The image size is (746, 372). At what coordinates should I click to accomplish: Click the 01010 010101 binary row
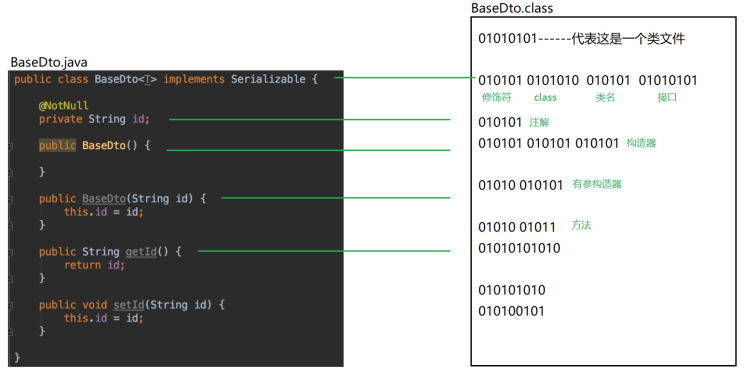click(520, 185)
